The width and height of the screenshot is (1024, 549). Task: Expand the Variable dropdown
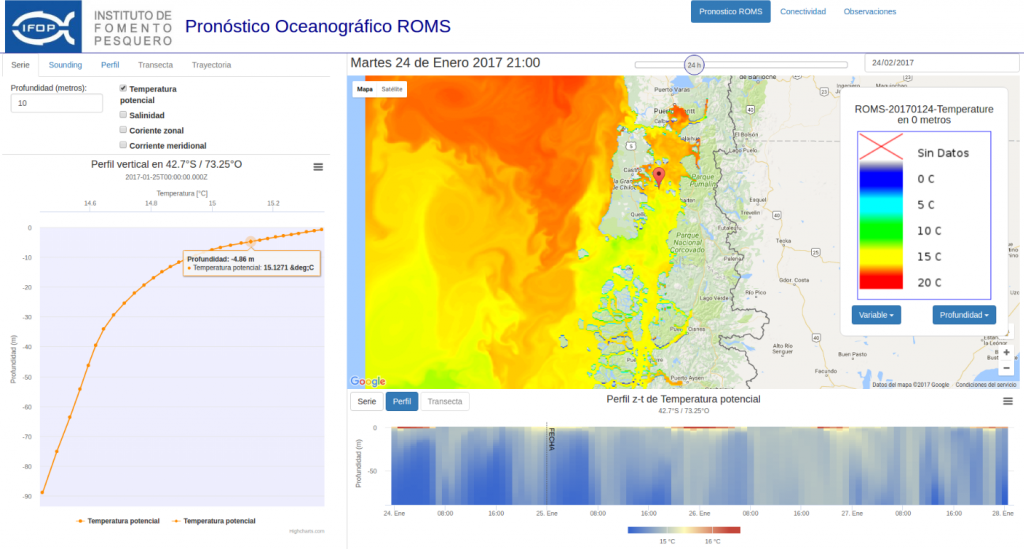point(877,315)
